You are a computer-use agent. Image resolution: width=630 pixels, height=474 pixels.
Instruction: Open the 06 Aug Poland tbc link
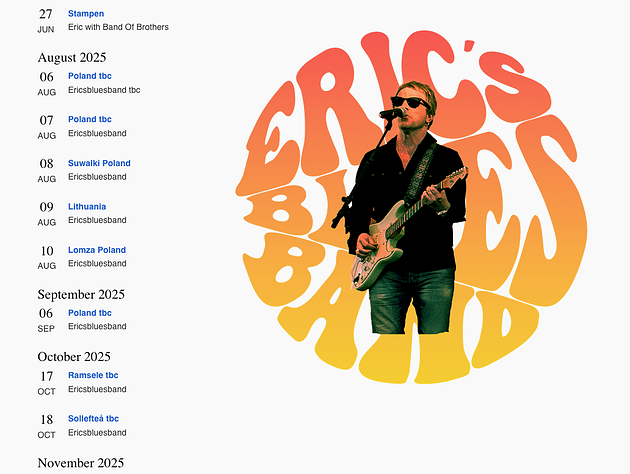tap(90, 76)
